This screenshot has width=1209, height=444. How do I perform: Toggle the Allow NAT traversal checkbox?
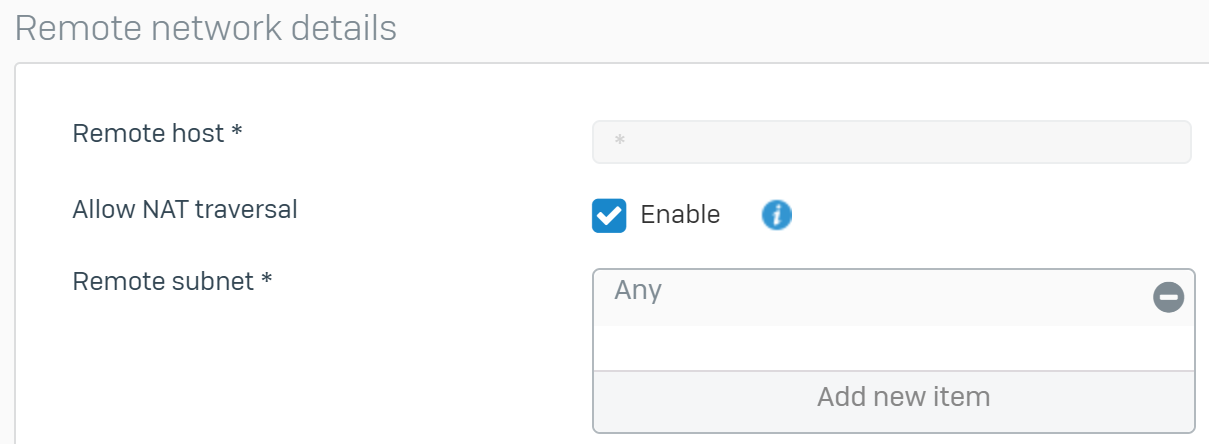click(x=609, y=215)
